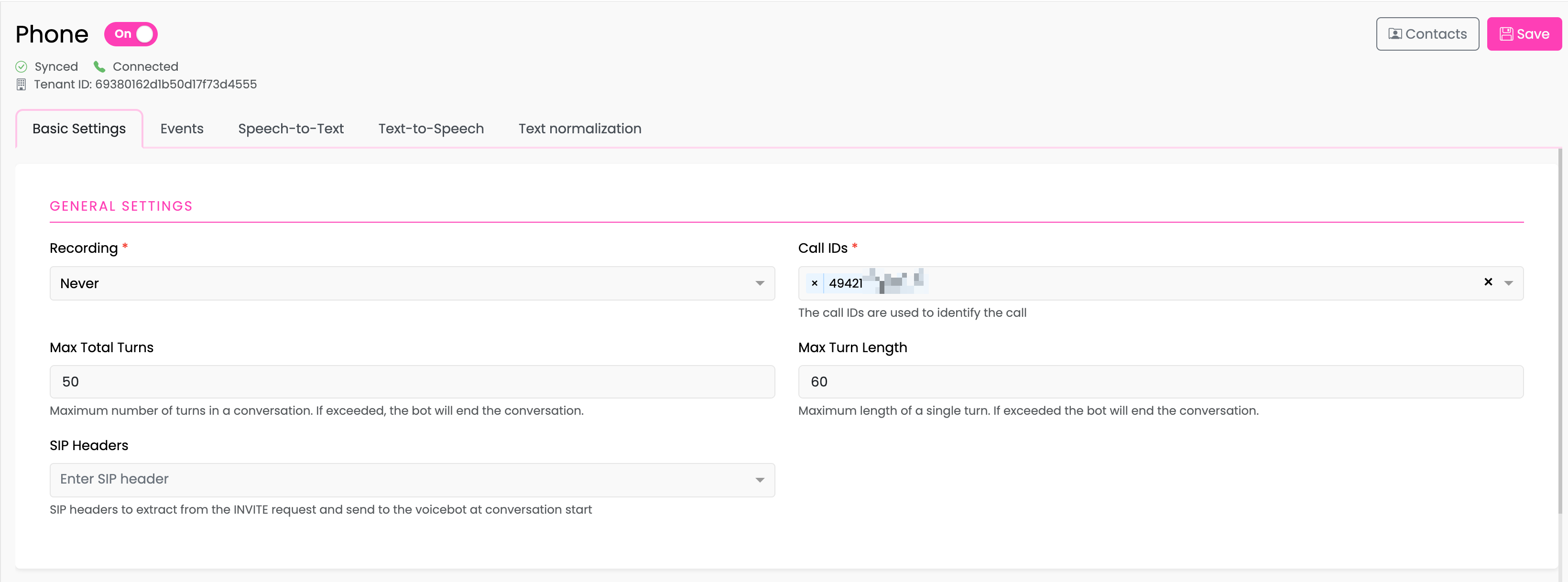
Task: Click the Tenant ID building icon
Action: tap(22, 85)
